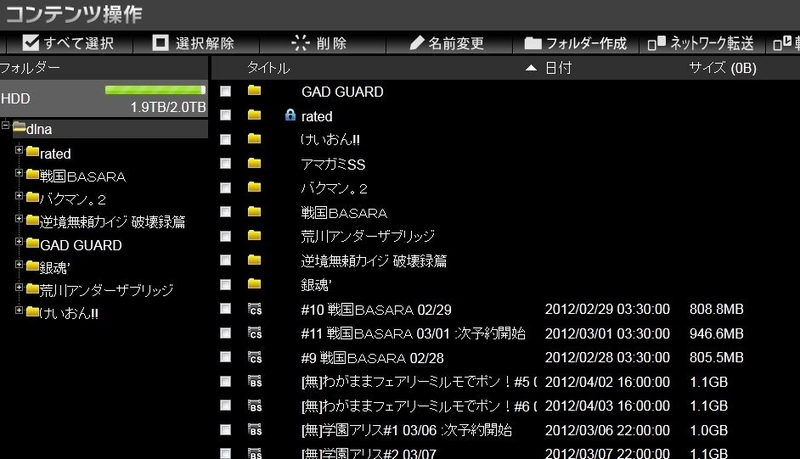Image resolution: width=800 pixels, height=459 pixels.
Task: Click the folder icon in the けいおん!! list row
Action: (x=254, y=139)
